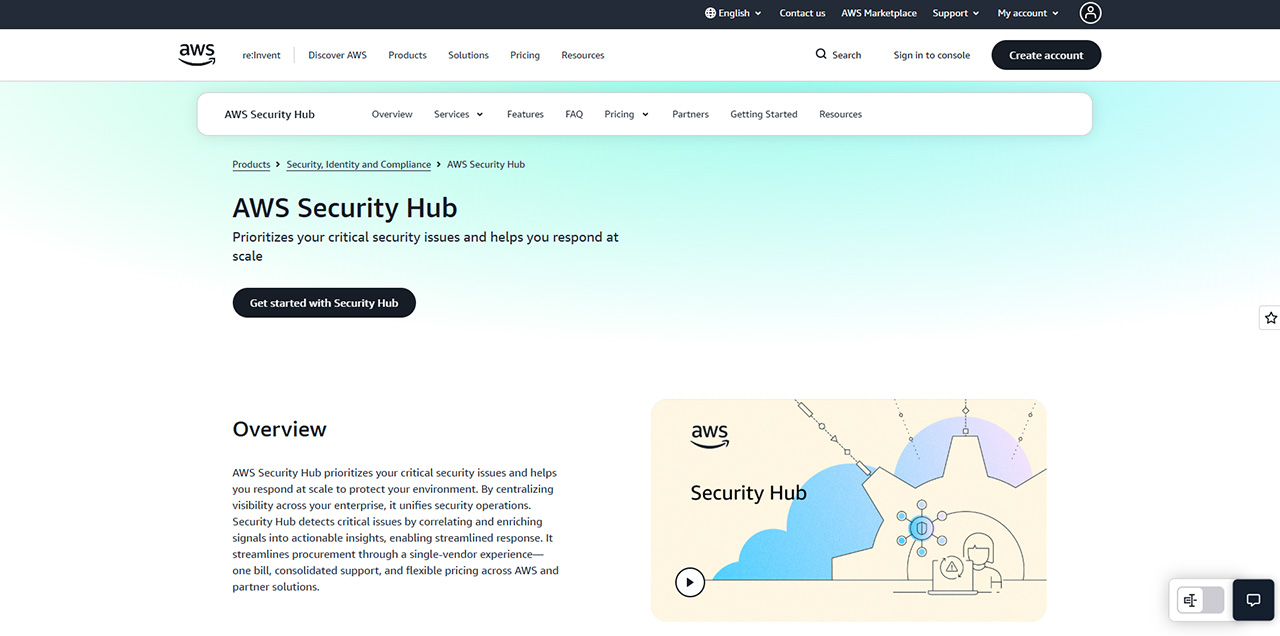Image resolution: width=1280 pixels, height=636 pixels.
Task: Click the Sign in to console link
Action: 932,55
